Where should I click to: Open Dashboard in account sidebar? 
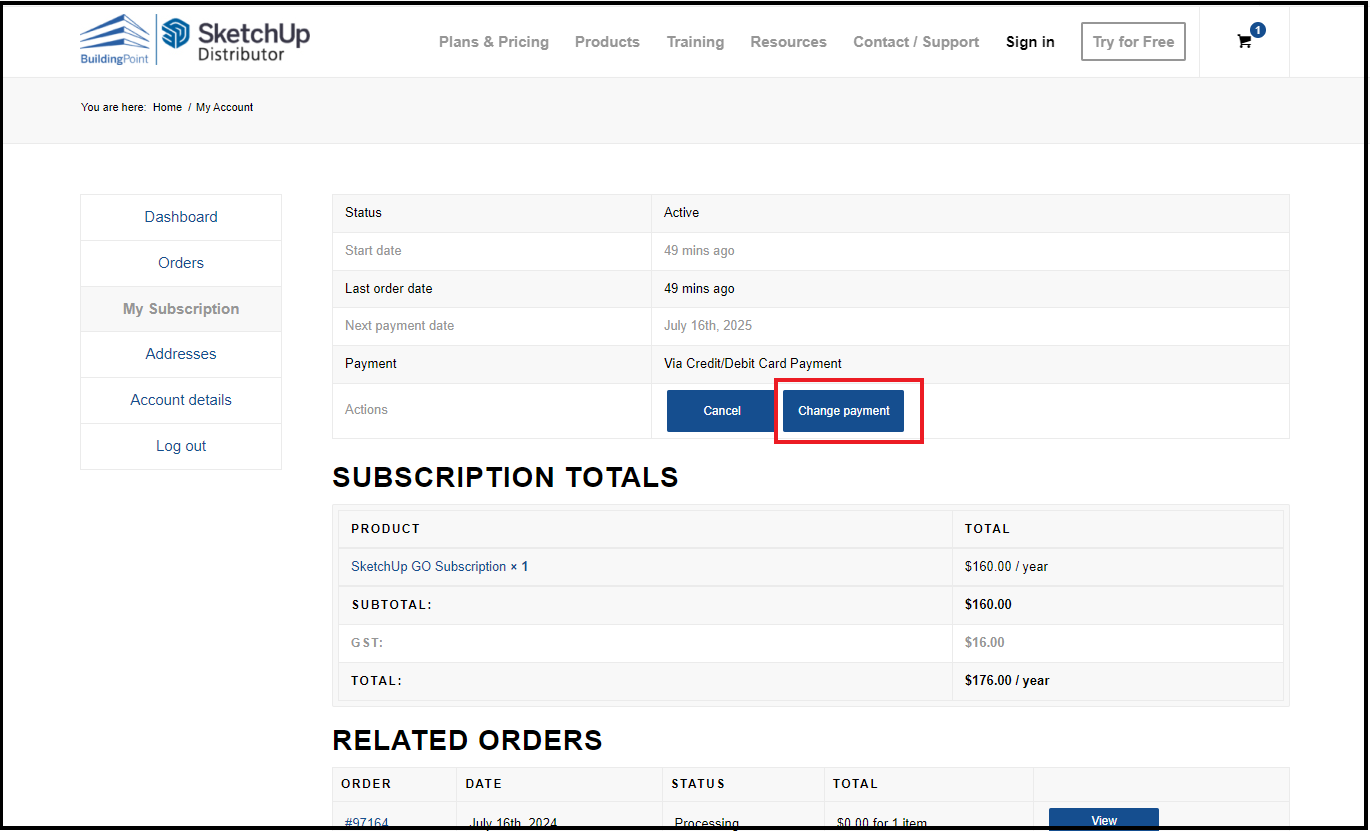(x=181, y=217)
